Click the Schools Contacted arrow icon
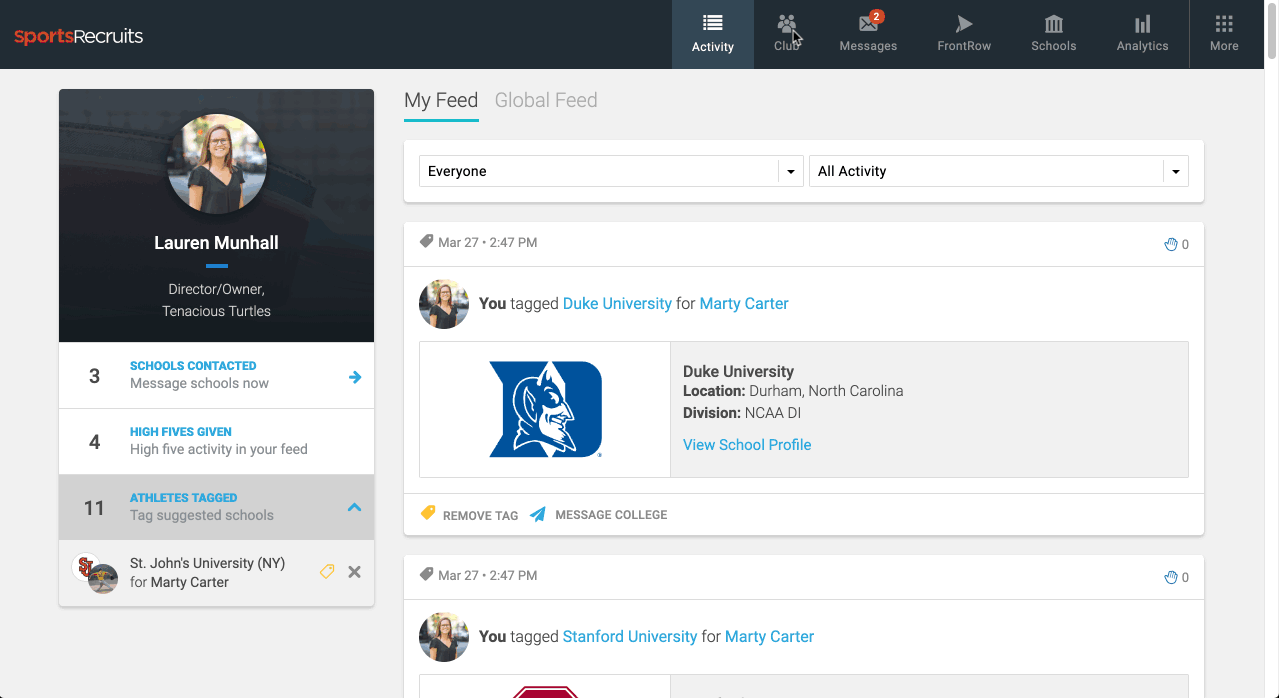Viewport: 1279px width, 698px height. (355, 377)
